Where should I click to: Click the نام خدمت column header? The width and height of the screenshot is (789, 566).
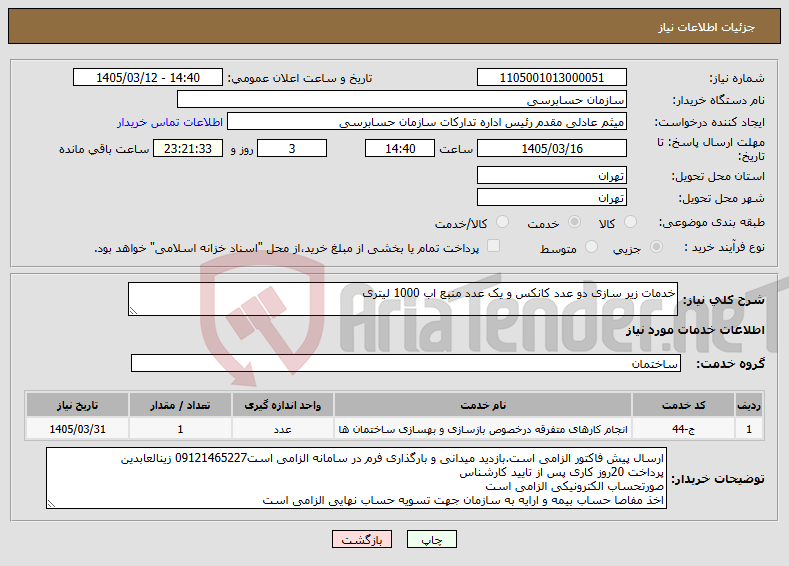pyautogui.click(x=483, y=405)
